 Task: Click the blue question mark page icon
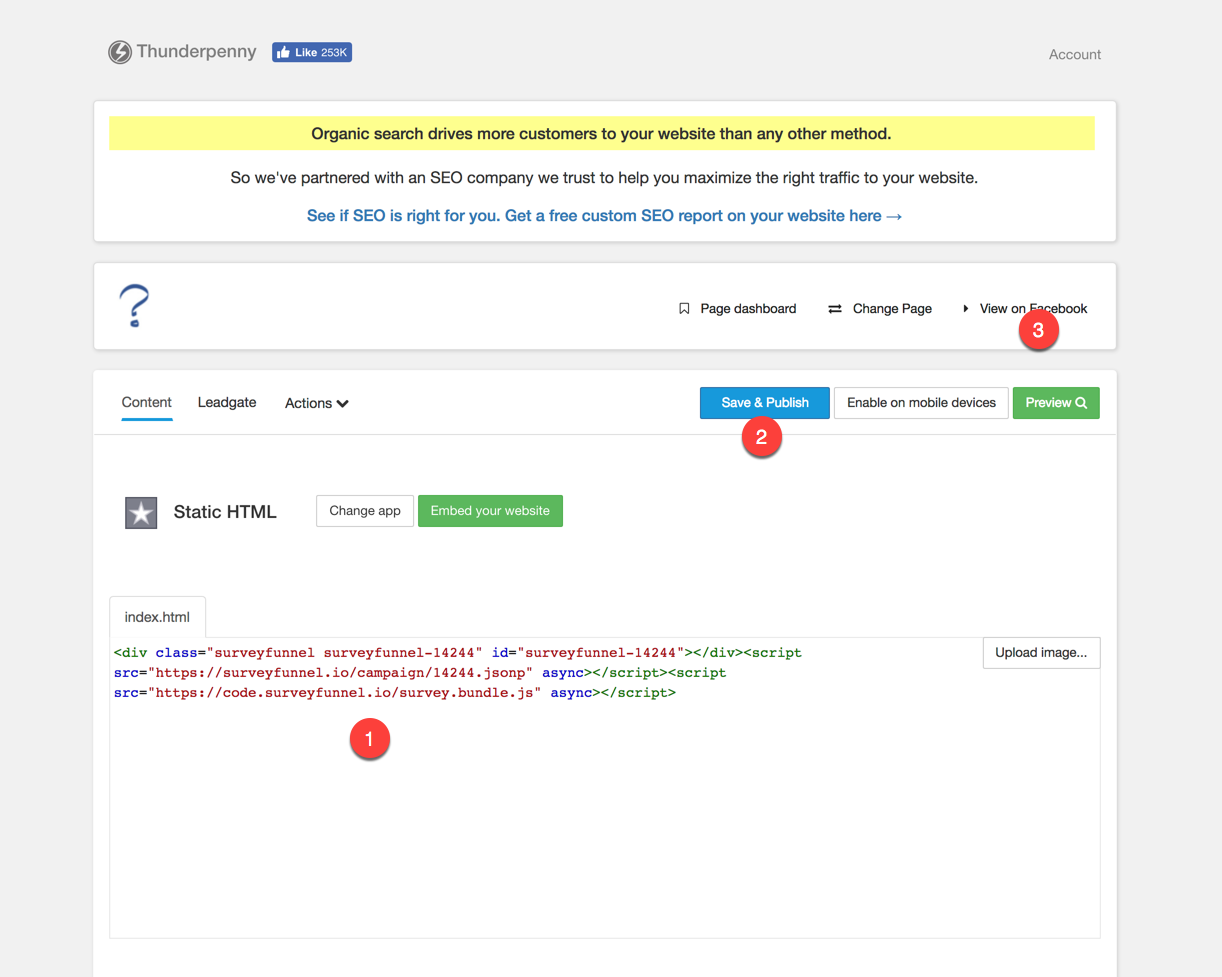(134, 306)
